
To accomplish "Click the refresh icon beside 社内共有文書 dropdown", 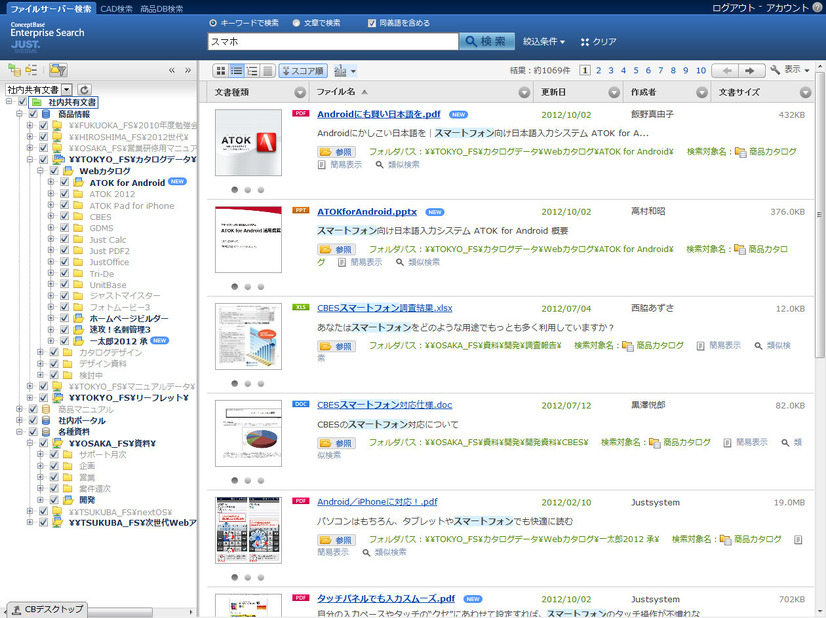I will [x=84, y=90].
